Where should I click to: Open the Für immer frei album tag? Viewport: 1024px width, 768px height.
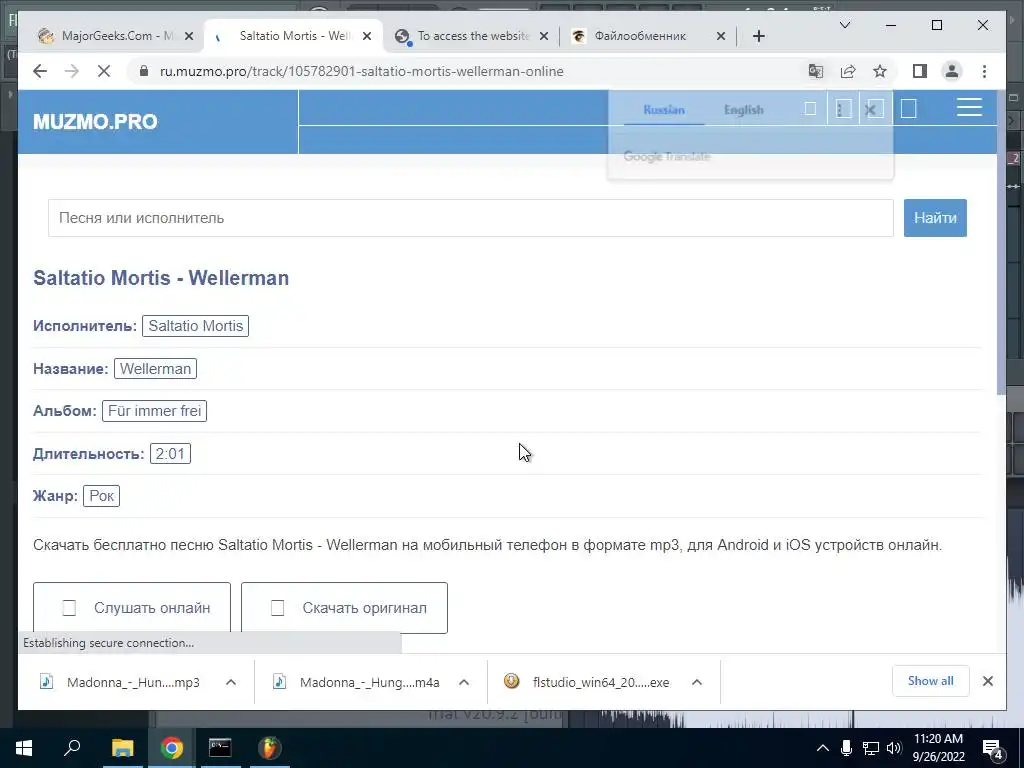[154, 411]
